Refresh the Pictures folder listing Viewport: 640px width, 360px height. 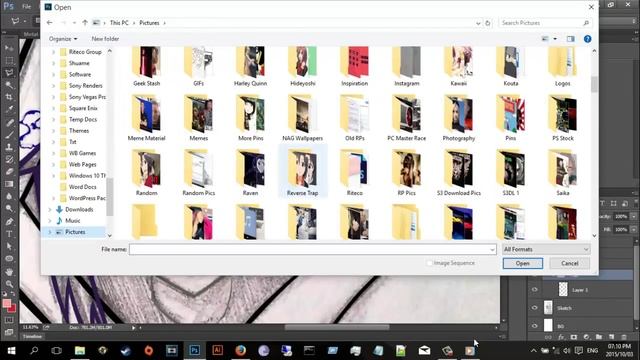pos(488,23)
